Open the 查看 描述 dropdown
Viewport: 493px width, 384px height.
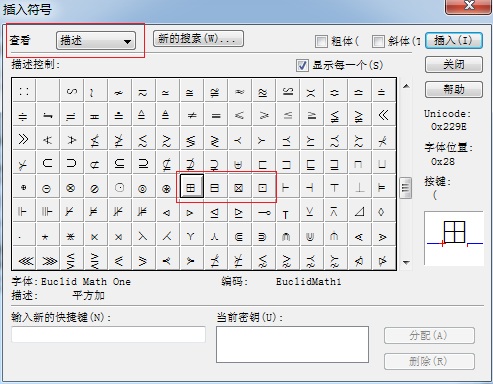pyautogui.click(x=96, y=41)
